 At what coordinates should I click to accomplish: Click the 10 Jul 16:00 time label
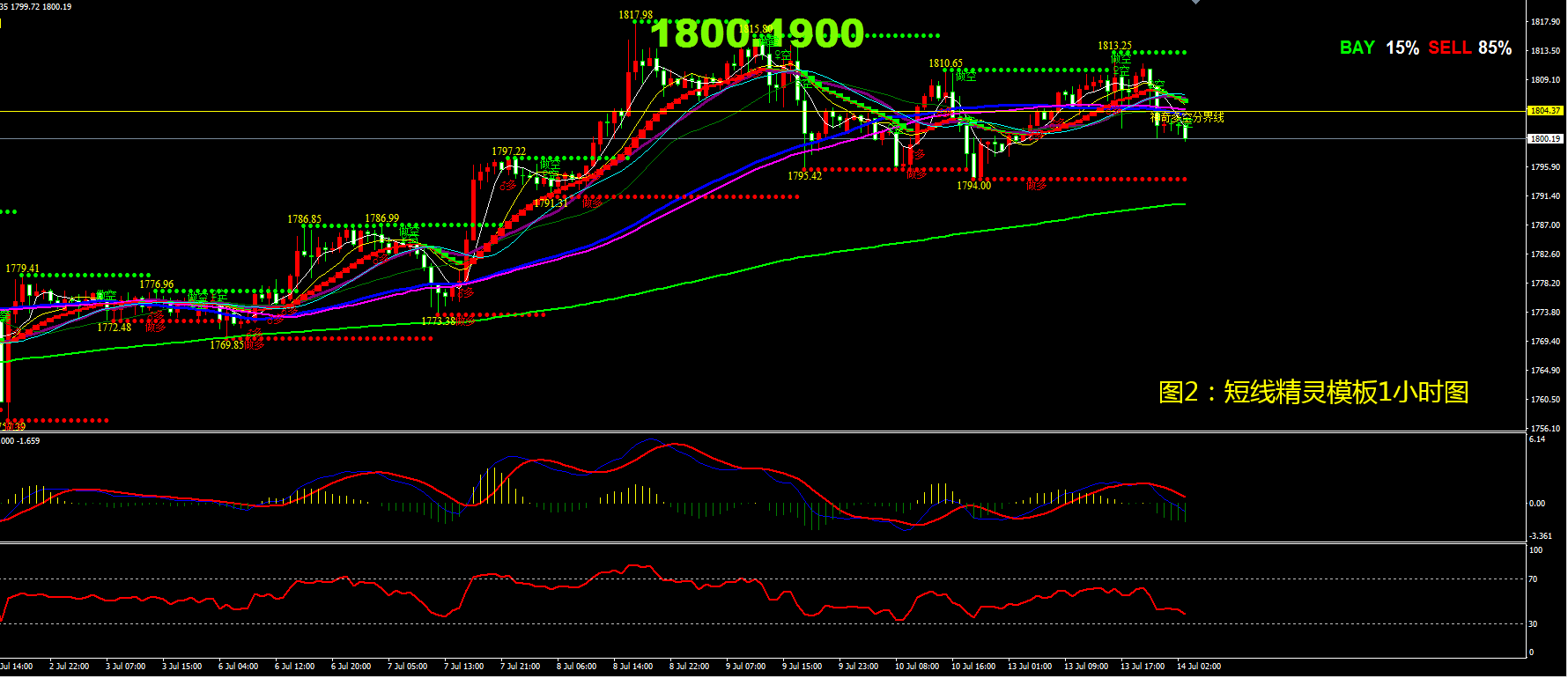click(973, 667)
